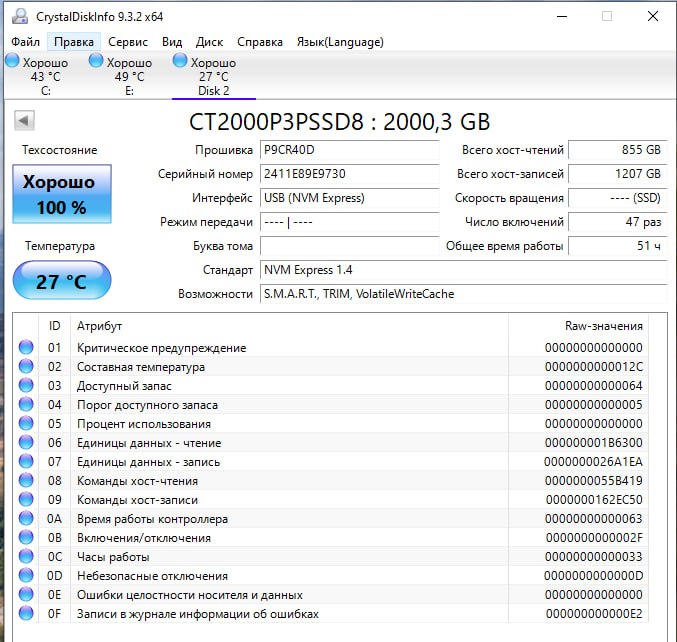Click the rotation rate value ---- (SSD)
Viewport: 677px width, 642px height.
pos(618,198)
